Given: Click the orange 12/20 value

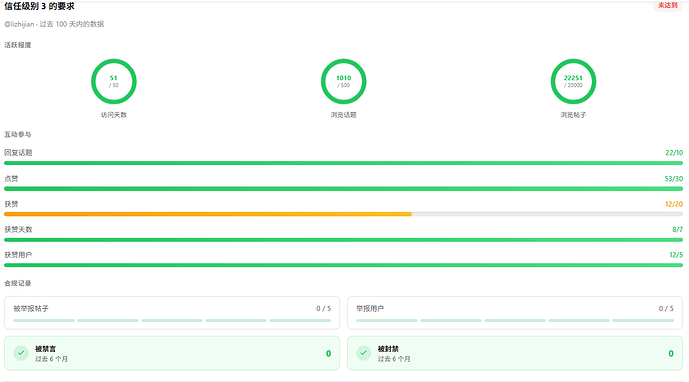Looking at the screenshot, I should (674, 204).
